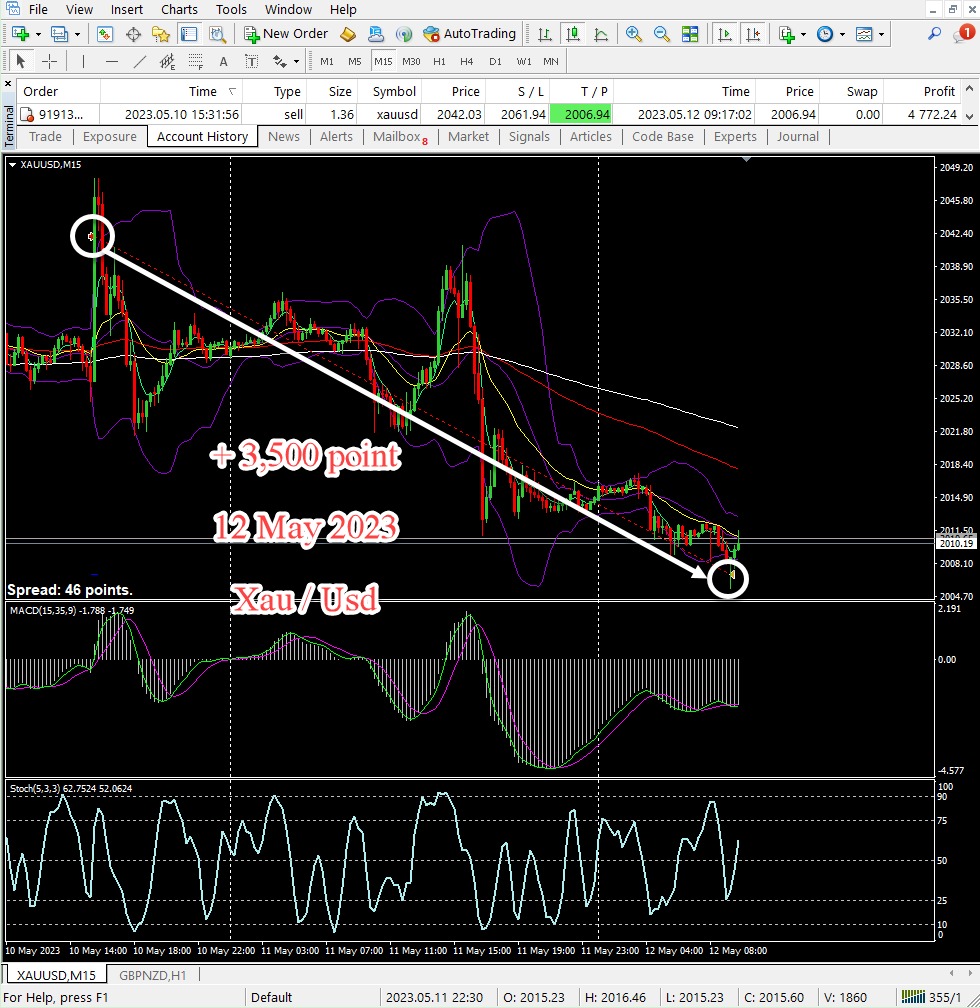Switch to the GBPNZD,H1 chart tab
The width and height of the screenshot is (980, 1008).
pyautogui.click(x=152, y=975)
